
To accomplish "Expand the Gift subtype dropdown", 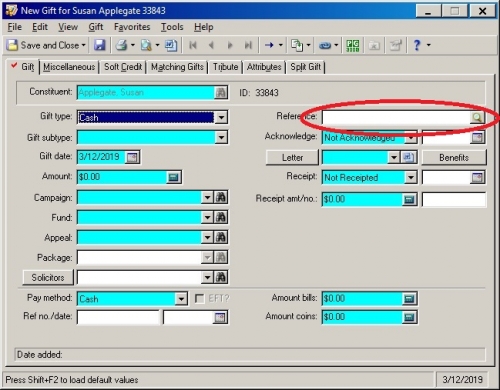I will click(x=221, y=137).
